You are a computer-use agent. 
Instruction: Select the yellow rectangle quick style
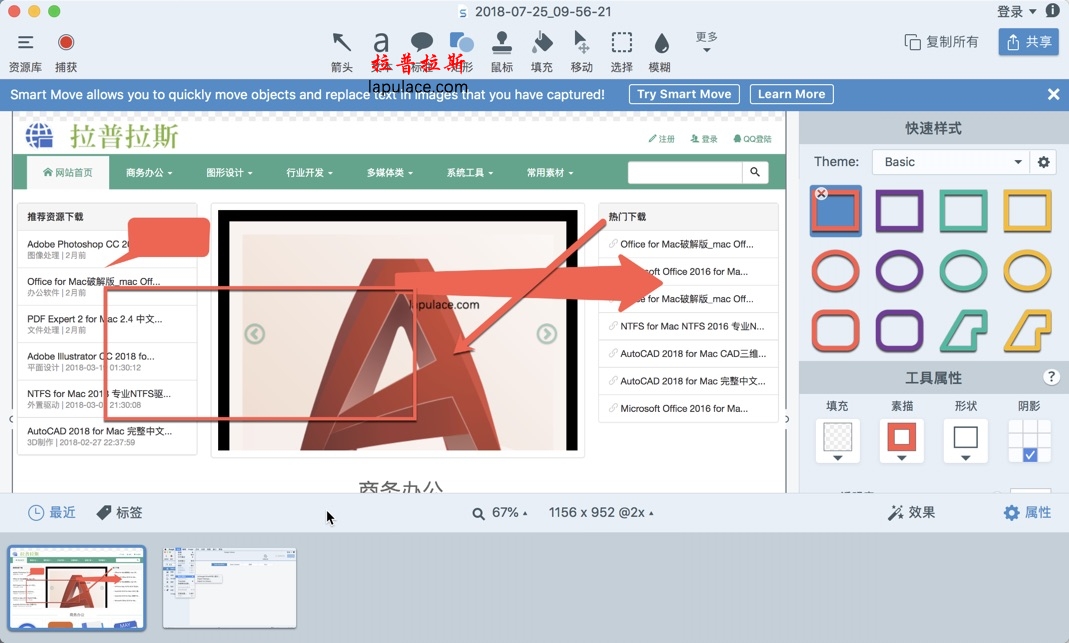coord(1027,211)
